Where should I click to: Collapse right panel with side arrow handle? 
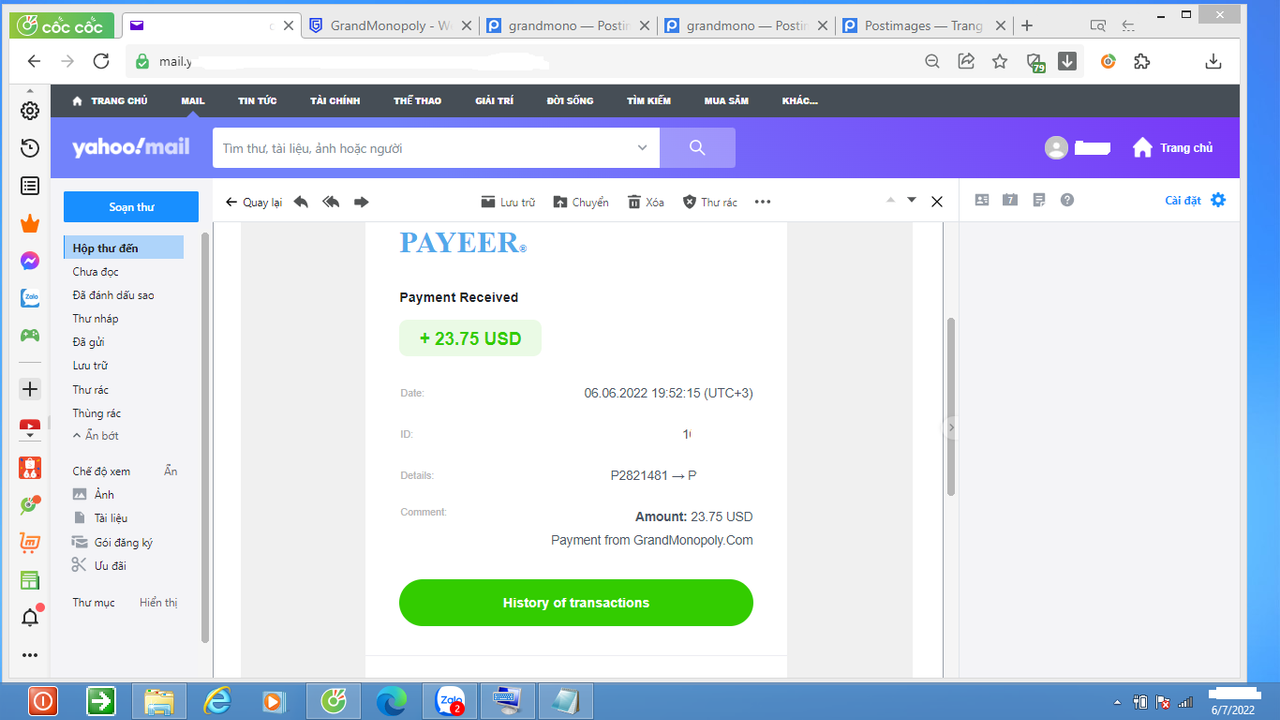click(951, 427)
